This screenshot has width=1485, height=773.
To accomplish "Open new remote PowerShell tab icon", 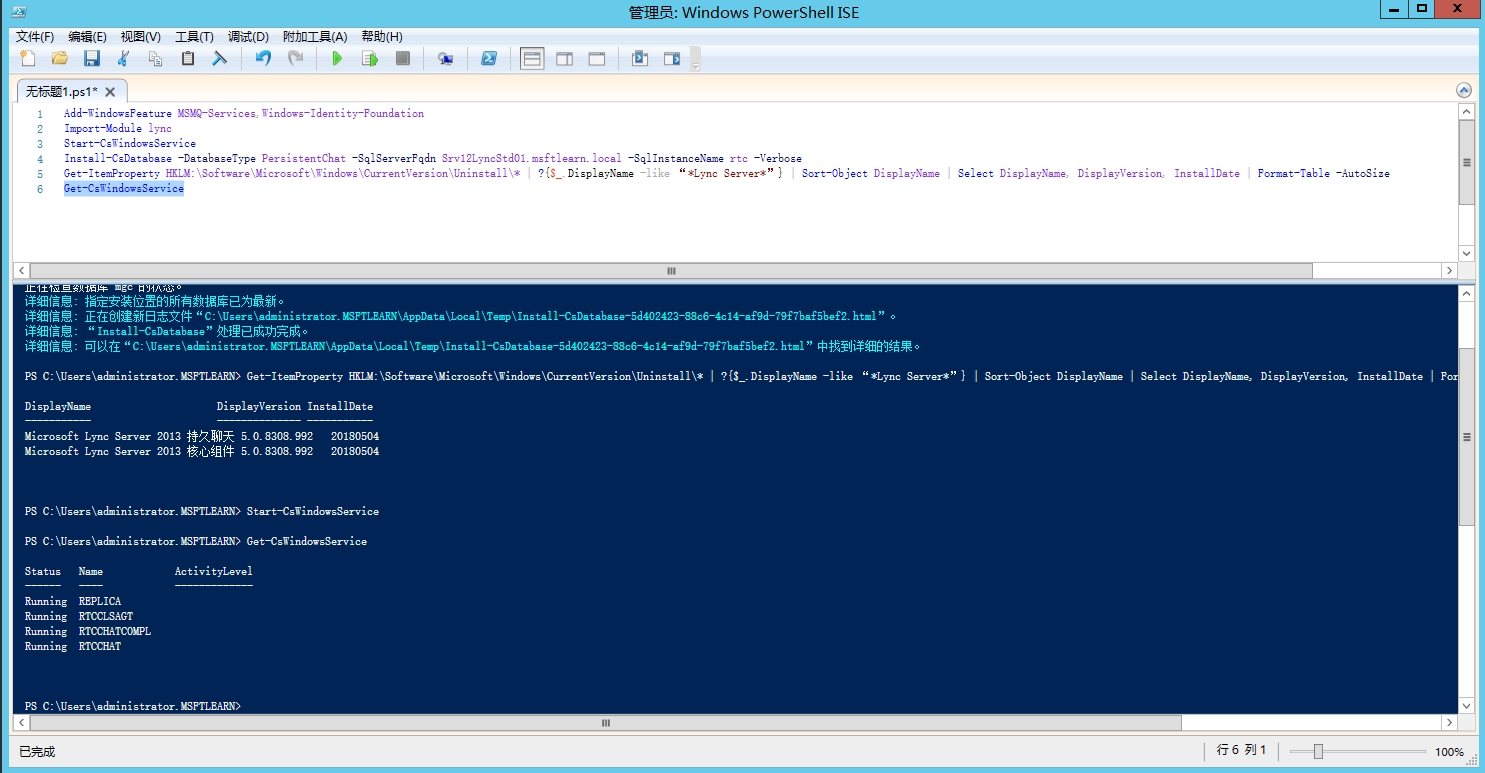I will coord(446,59).
